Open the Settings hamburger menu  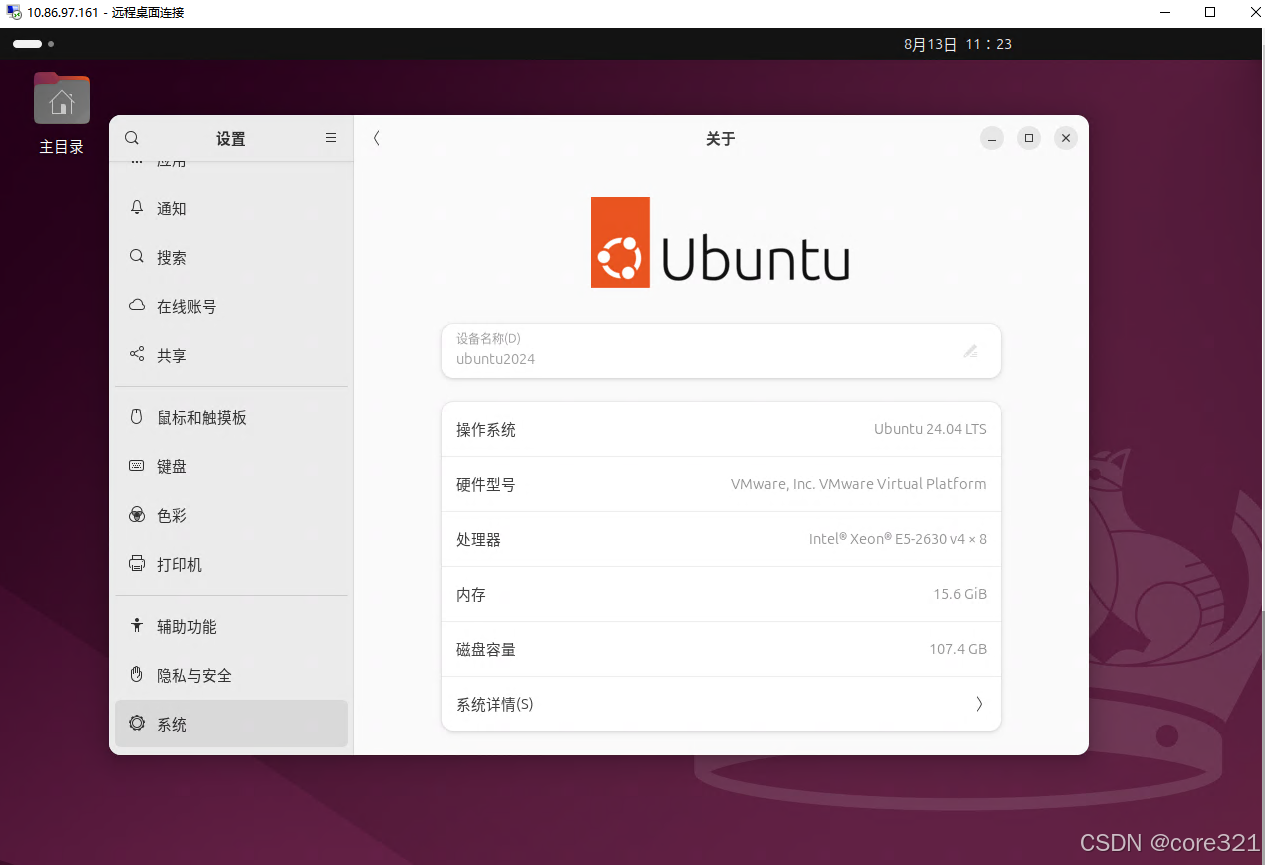[x=331, y=138]
